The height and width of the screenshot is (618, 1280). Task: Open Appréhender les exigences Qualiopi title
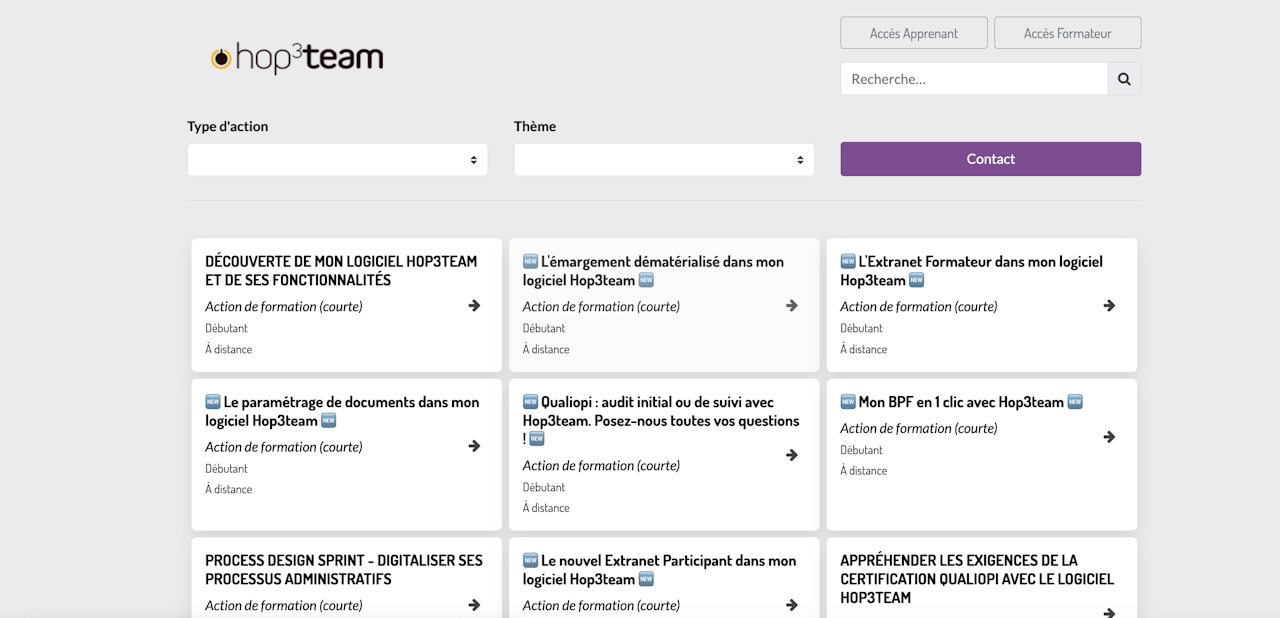point(977,579)
